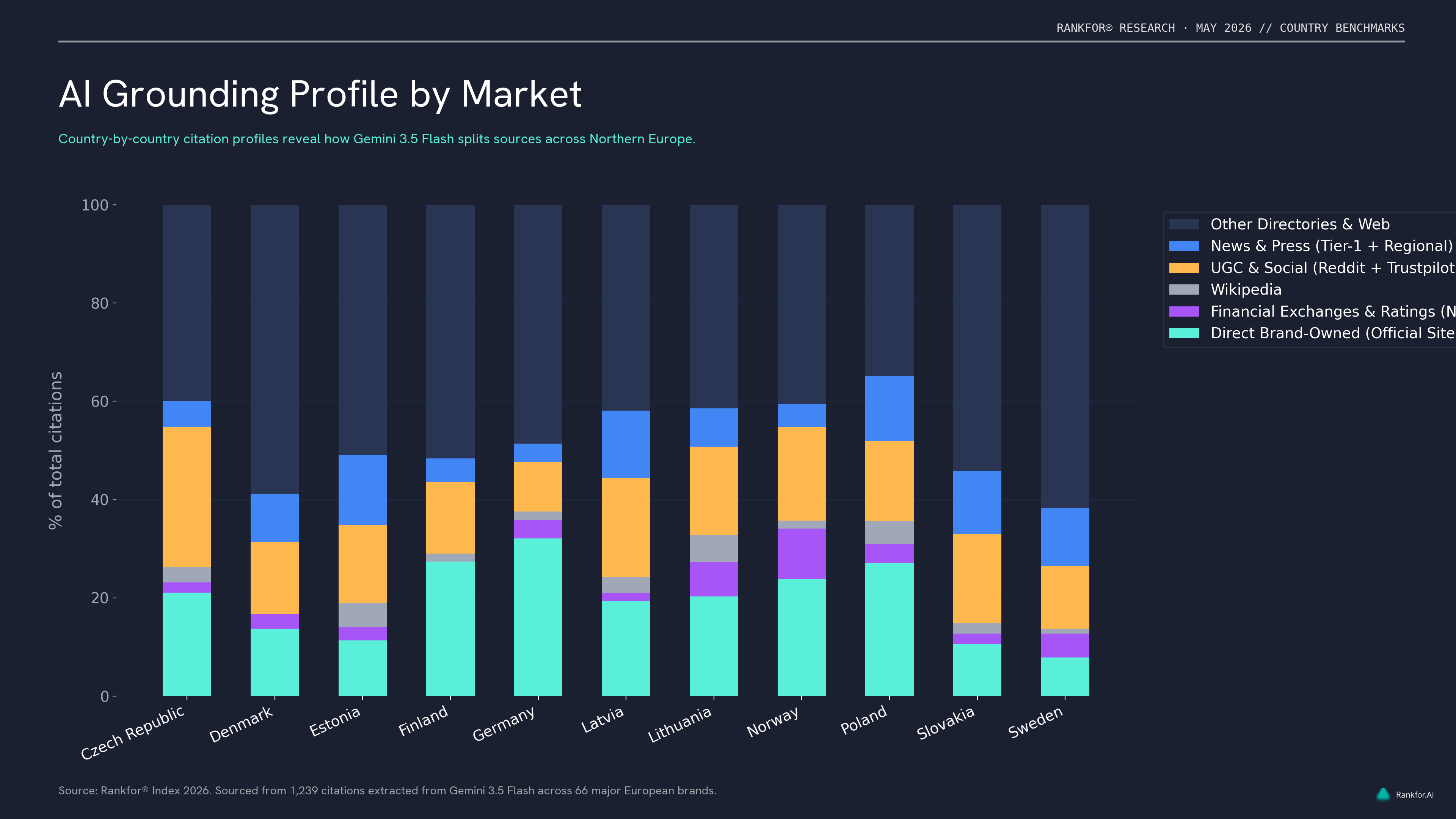Image resolution: width=1456 pixels, height=819 pixels.
Task: Click the "Slovakia" x-axis label
Action: (946, 723)
